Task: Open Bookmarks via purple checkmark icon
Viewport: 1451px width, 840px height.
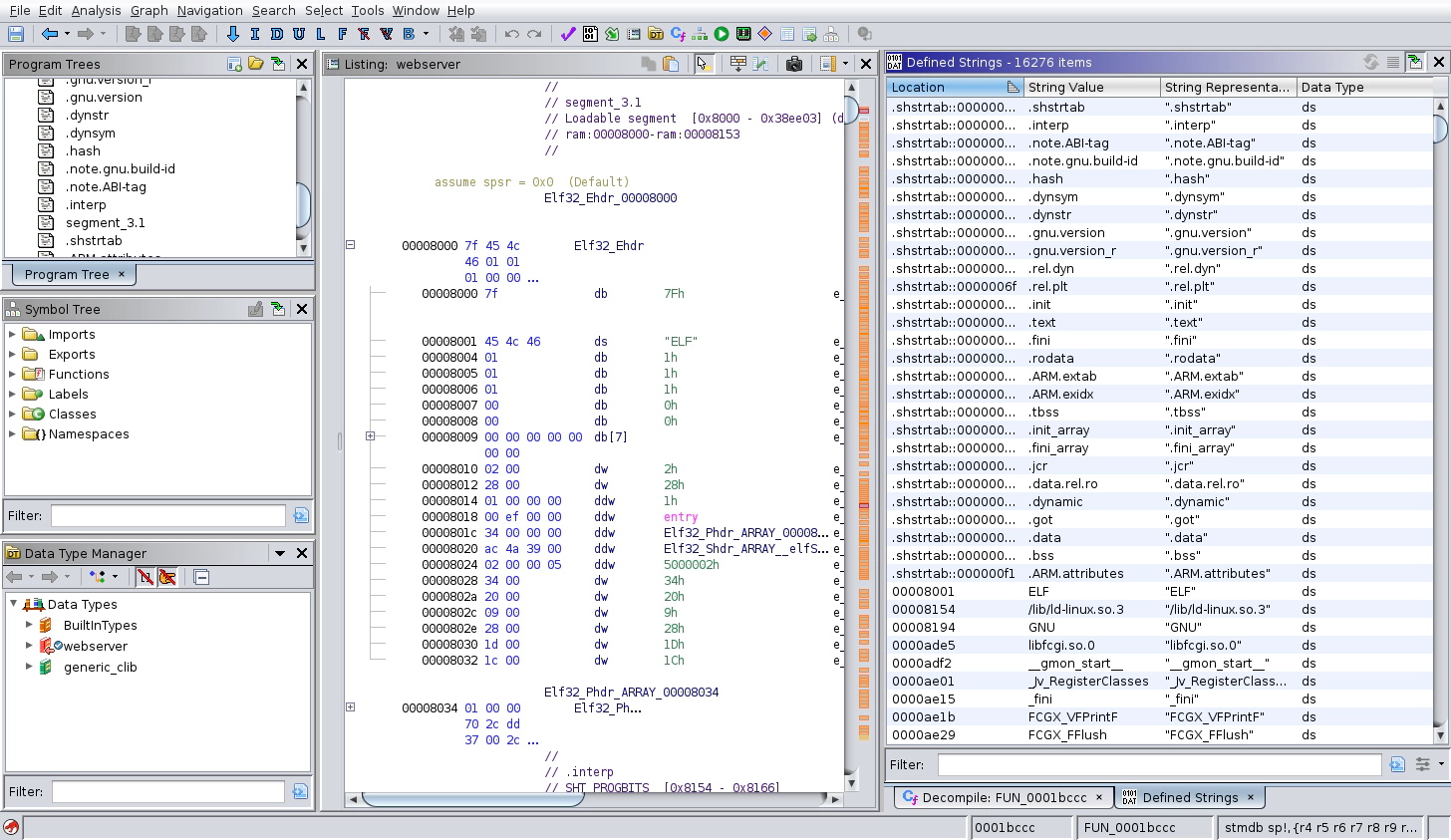Action: point(568,34)
